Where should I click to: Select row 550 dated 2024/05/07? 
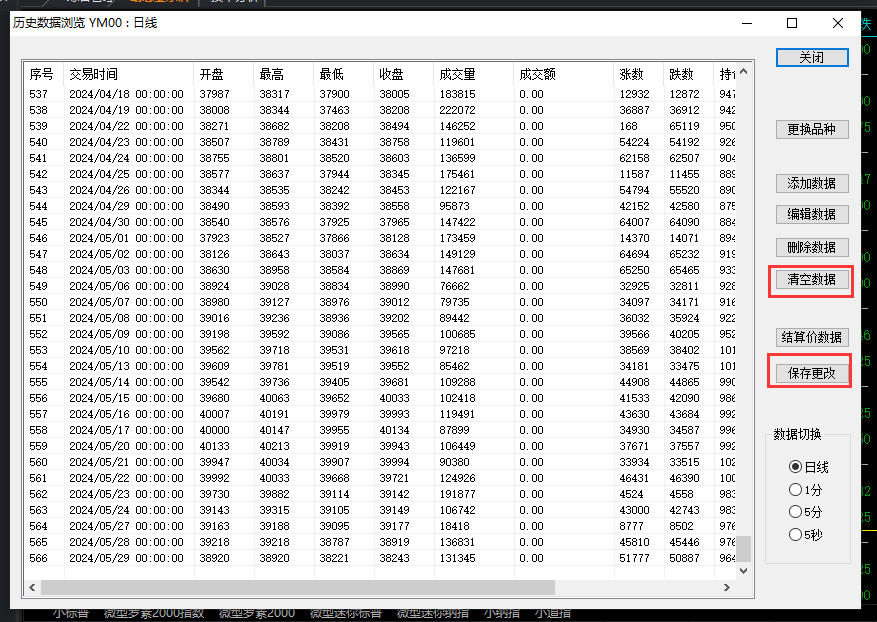coord(380,302)
